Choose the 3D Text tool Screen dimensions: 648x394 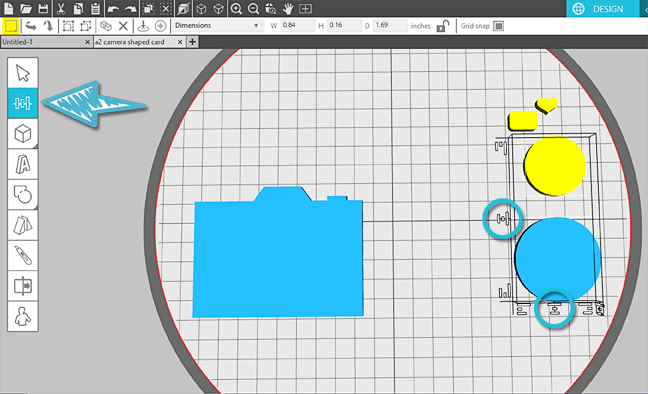pos(23,164)
